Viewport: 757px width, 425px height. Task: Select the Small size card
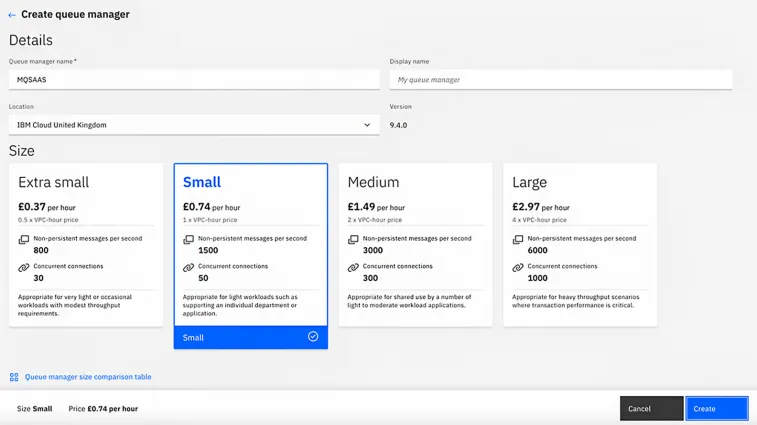point(251,256)
